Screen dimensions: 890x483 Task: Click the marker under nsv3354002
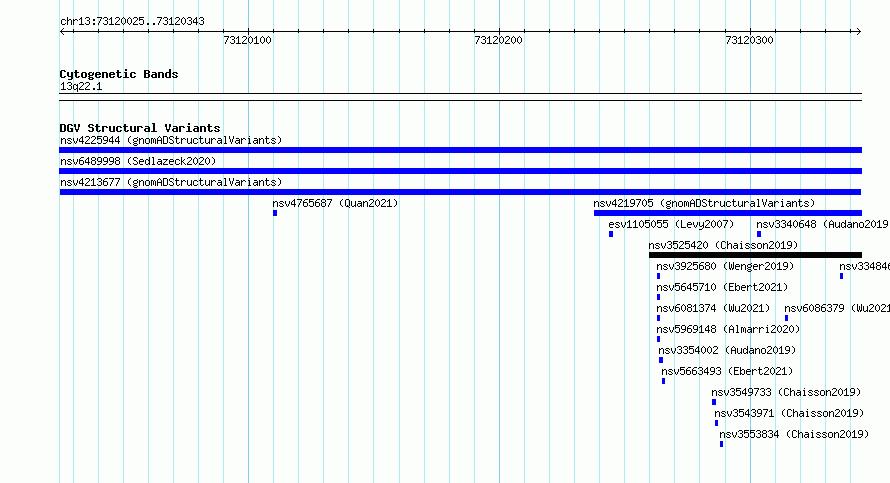[661, 360]
